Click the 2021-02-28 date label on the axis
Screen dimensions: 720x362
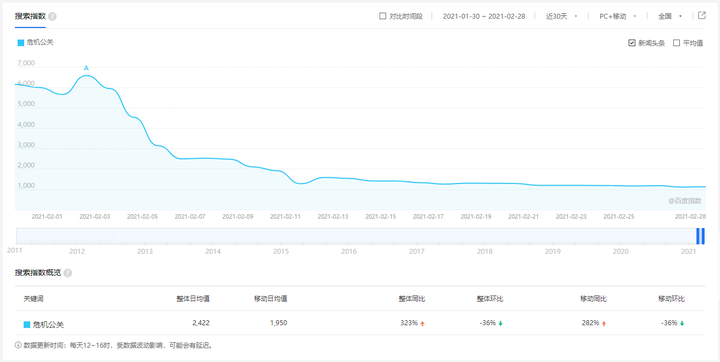(690, 216)
